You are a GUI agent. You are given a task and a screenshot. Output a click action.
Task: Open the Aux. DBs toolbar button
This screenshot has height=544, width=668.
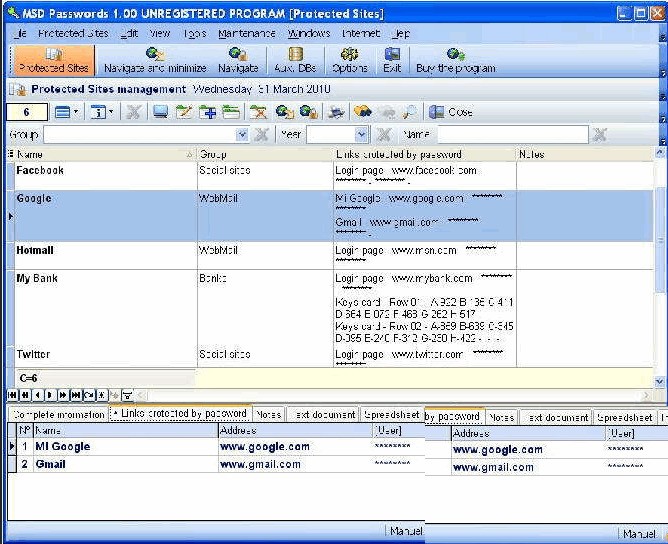[295, 60]
